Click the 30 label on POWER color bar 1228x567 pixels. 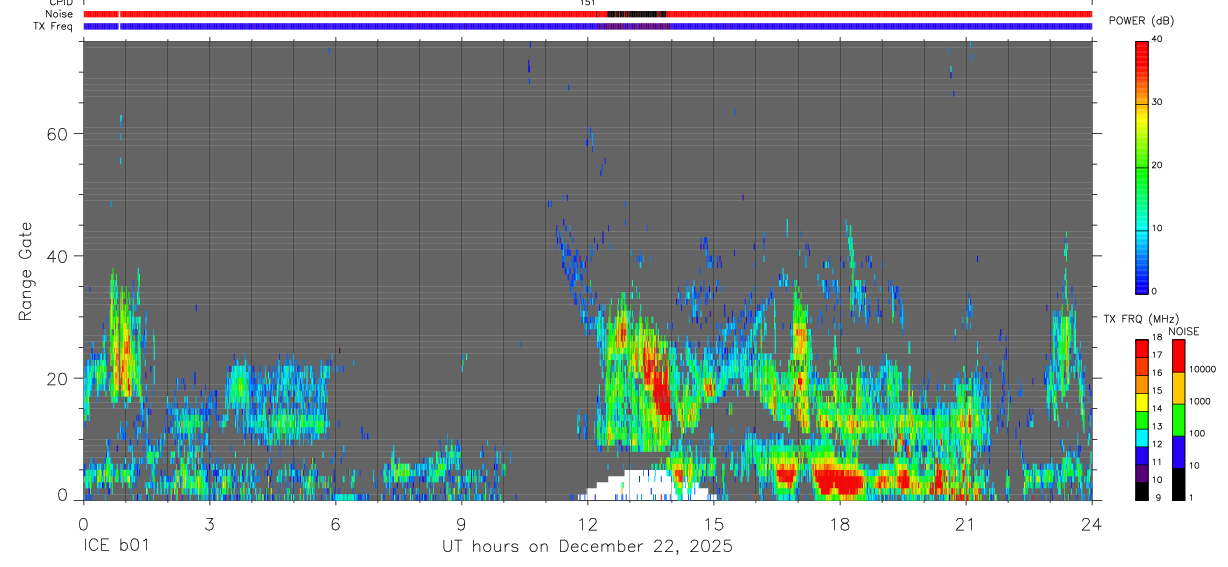(x=1158, y=102)
